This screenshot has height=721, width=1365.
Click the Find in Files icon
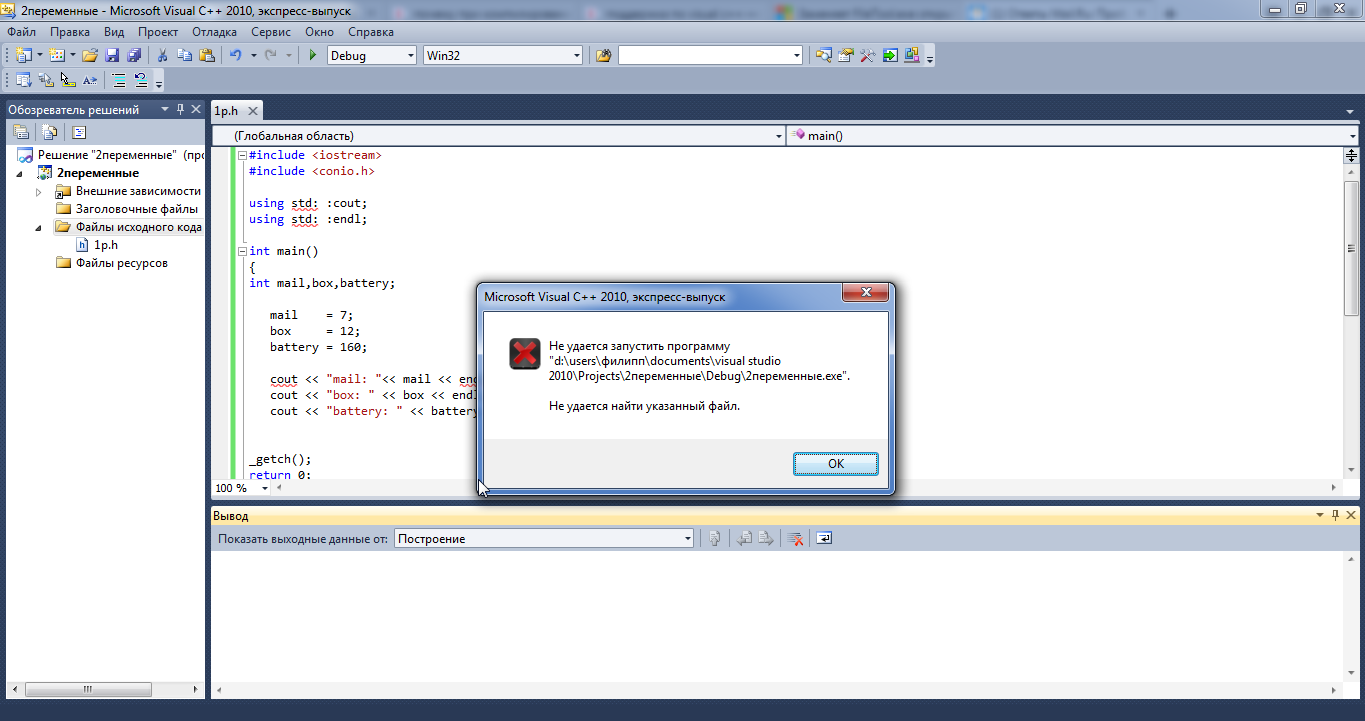(603, 55)
